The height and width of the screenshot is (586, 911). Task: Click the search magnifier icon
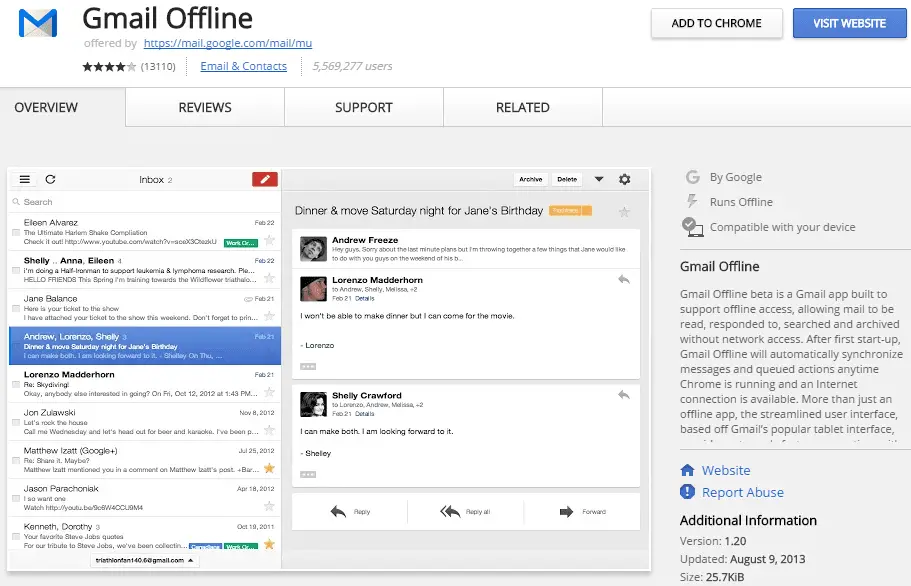click(16, 202)
